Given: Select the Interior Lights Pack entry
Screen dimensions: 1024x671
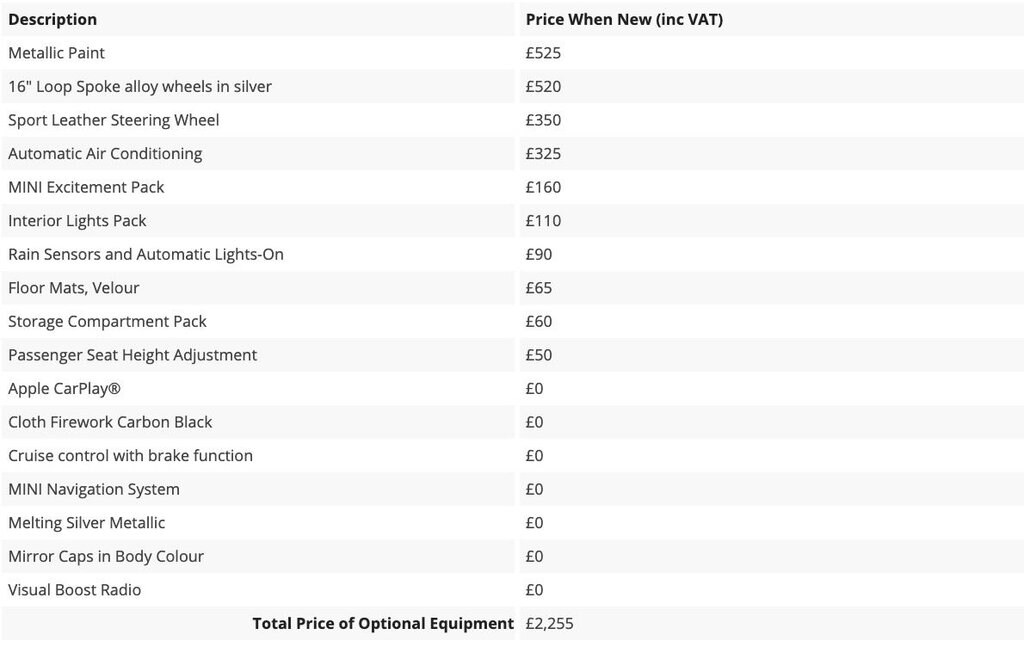Looking at the screenshot, I should 77,220.
